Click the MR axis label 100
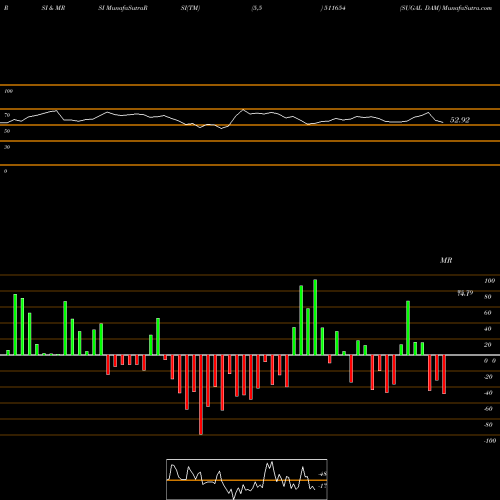This screenshot has height=500, width=500. click(x=490, y=281)
